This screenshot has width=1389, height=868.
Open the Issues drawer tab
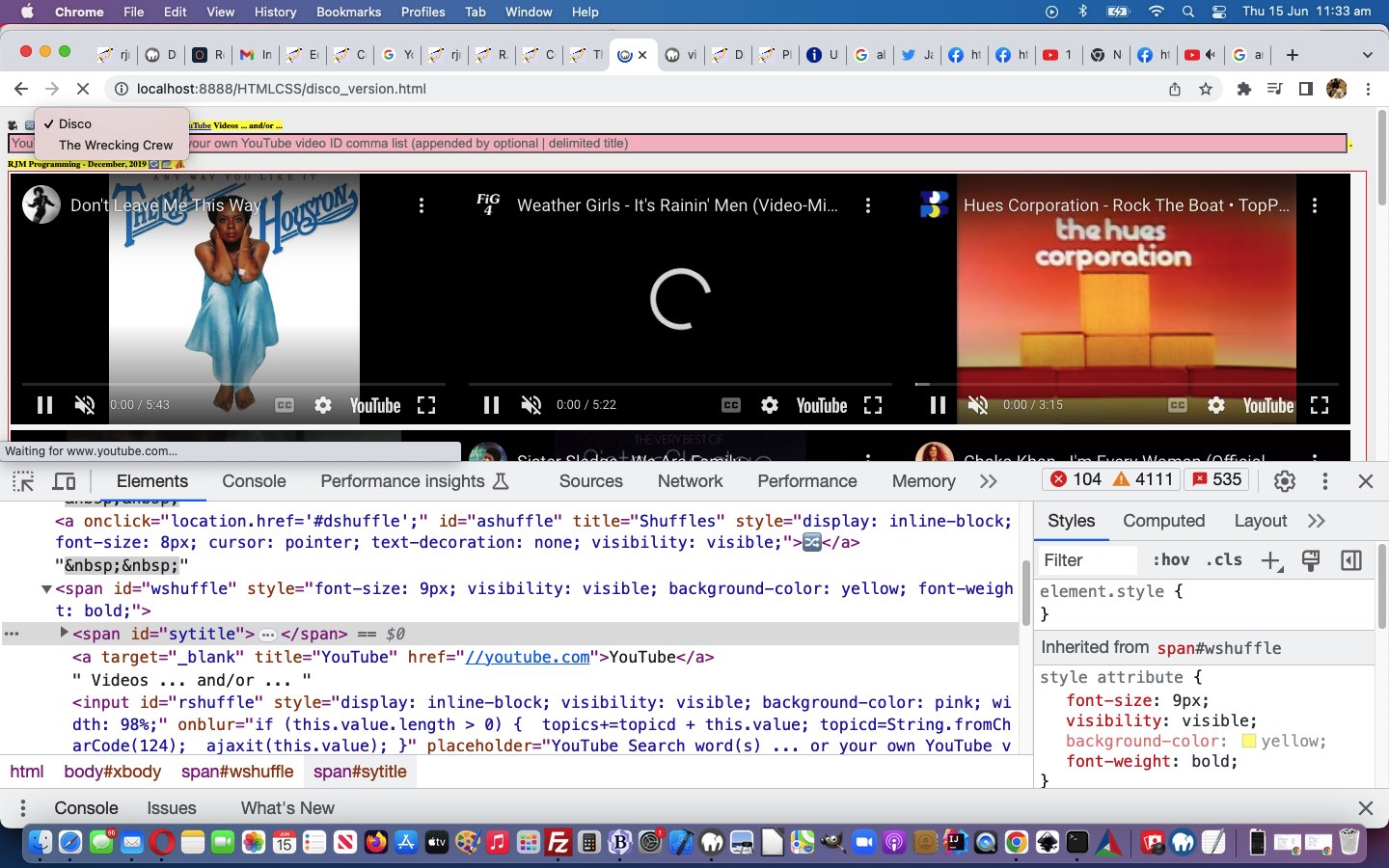171,808
